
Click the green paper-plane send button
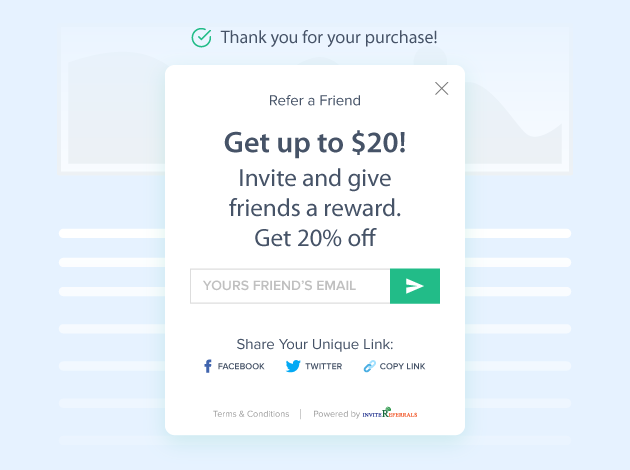click(415, 286)
